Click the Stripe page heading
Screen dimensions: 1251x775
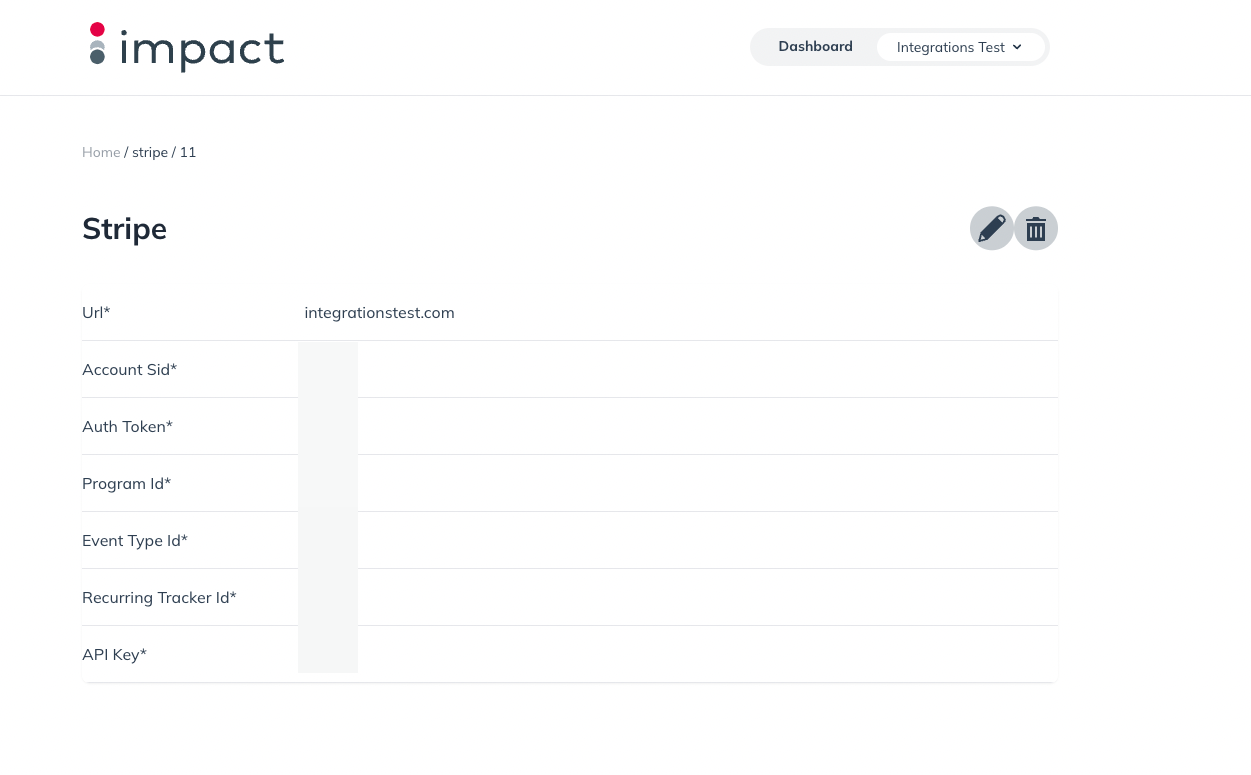click(x=124, y=228)
